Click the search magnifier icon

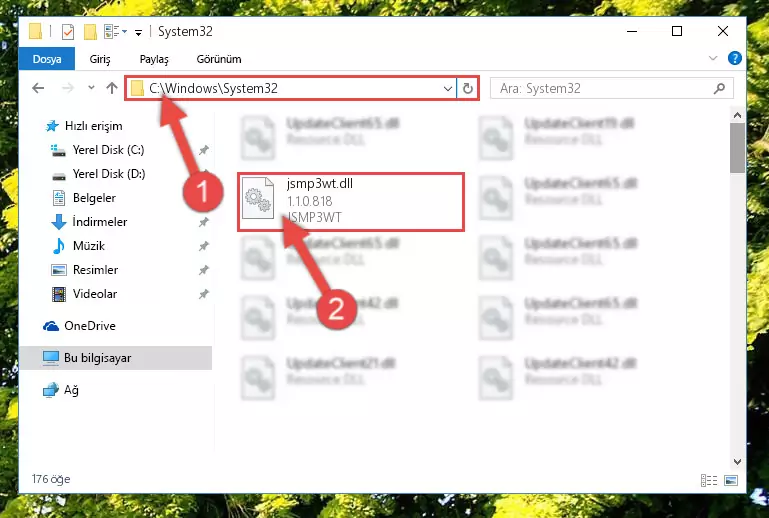tap(719, 88)
